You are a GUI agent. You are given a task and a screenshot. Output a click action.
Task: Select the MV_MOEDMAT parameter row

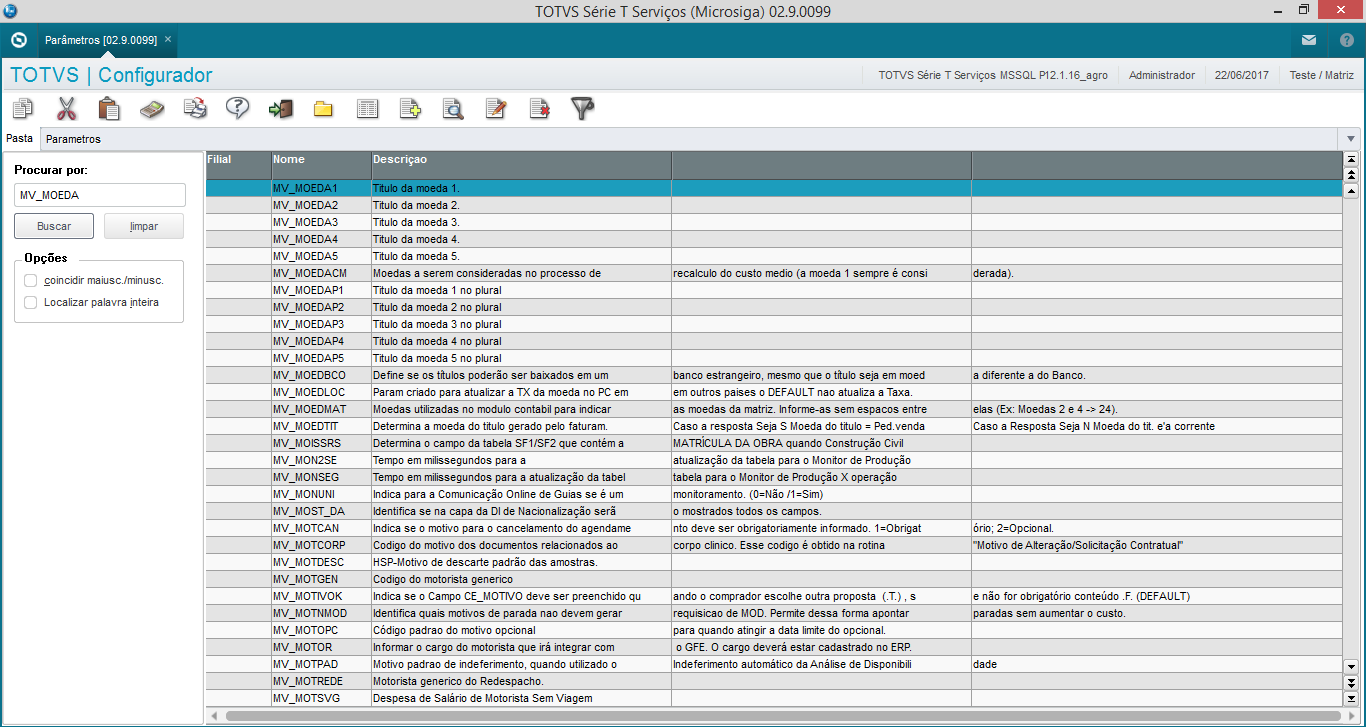coord(773,408)
